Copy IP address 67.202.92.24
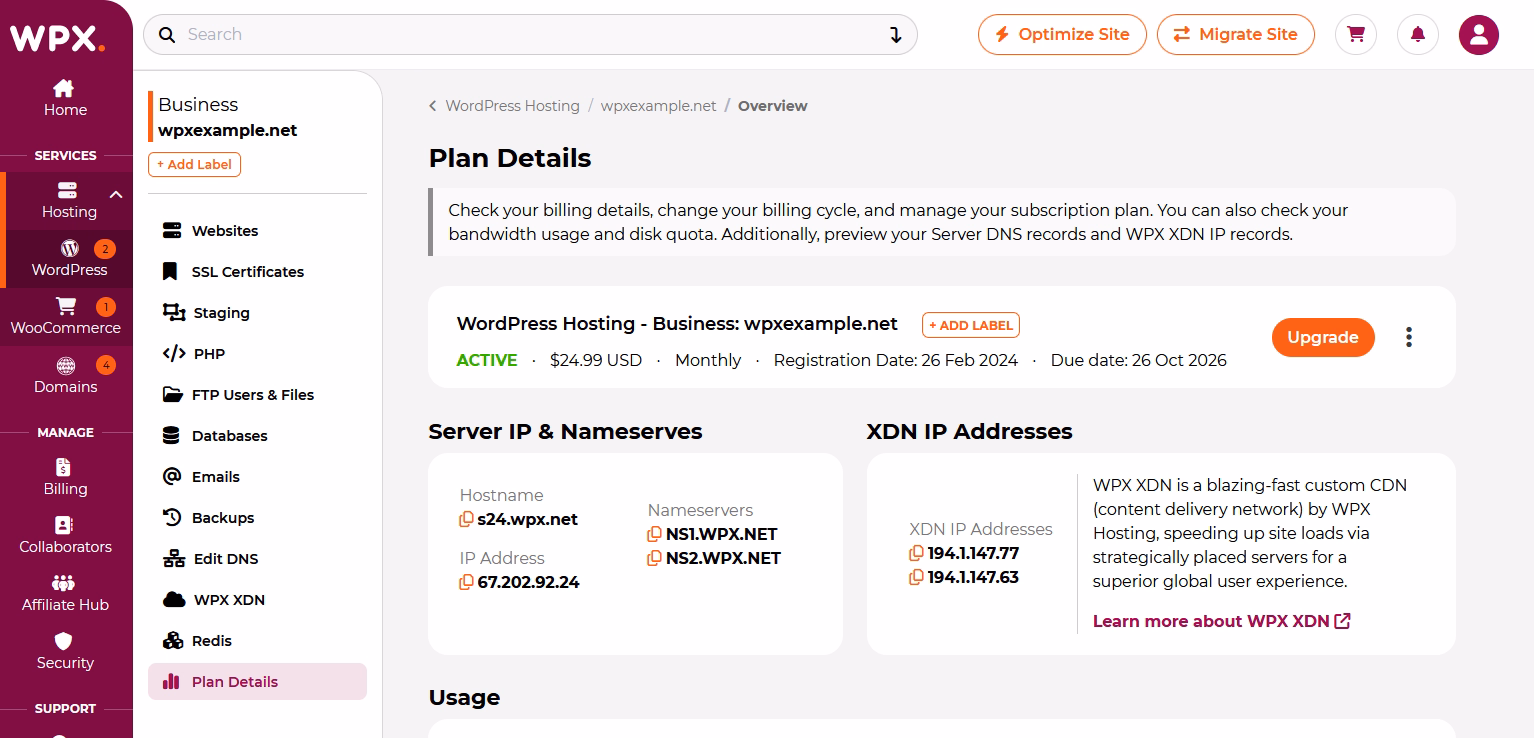The height and width of the screenshot is (738, 1534). (x=466, y=583)
